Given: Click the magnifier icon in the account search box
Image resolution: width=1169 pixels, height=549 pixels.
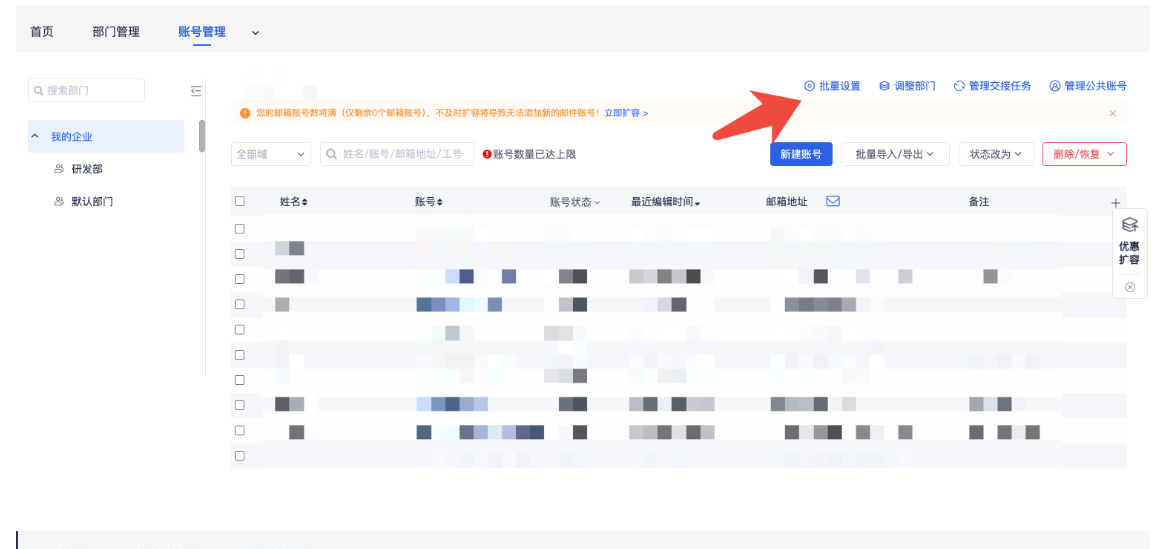Looking at the screenshot, I should pyautogui.click(x=332, y=154).
